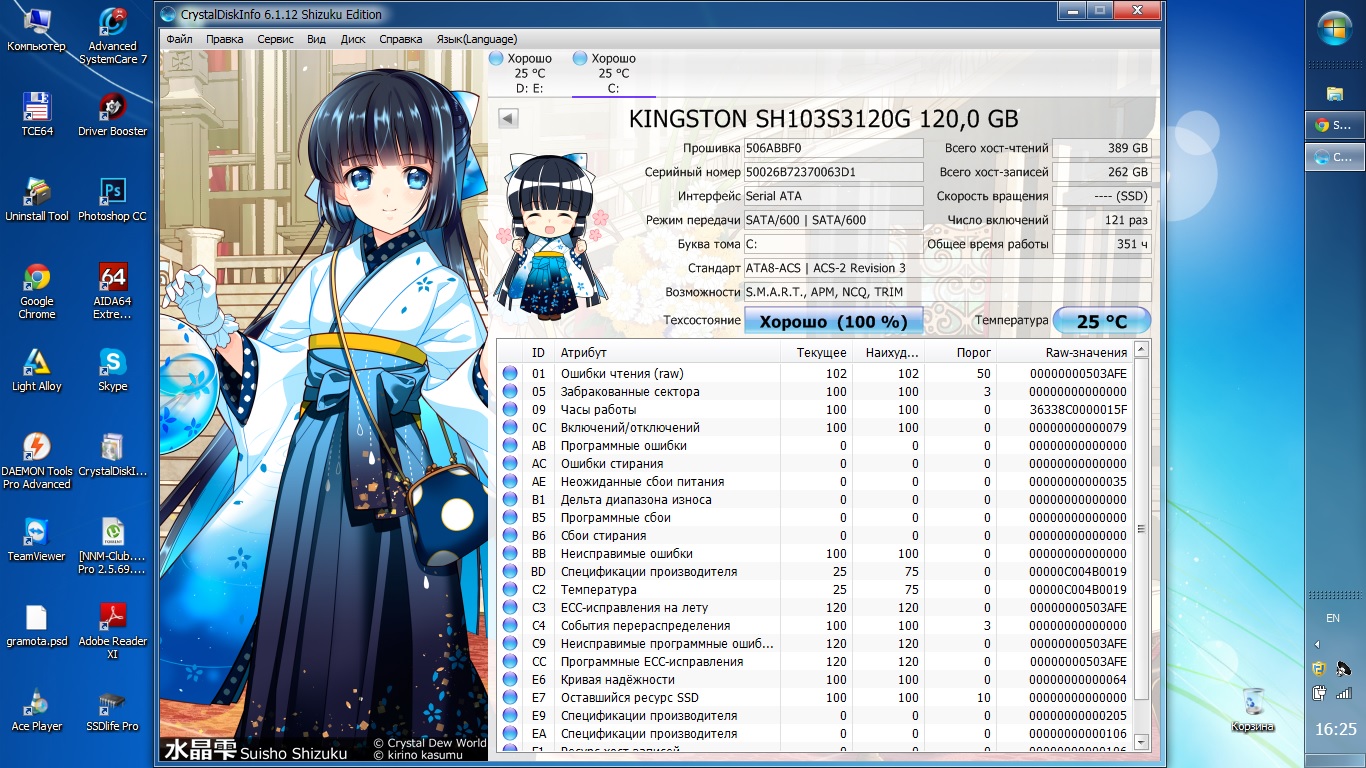Select the Включений/отключений attribute row
This screenshot has height=768, width=1366.
(x=815, y=428)
